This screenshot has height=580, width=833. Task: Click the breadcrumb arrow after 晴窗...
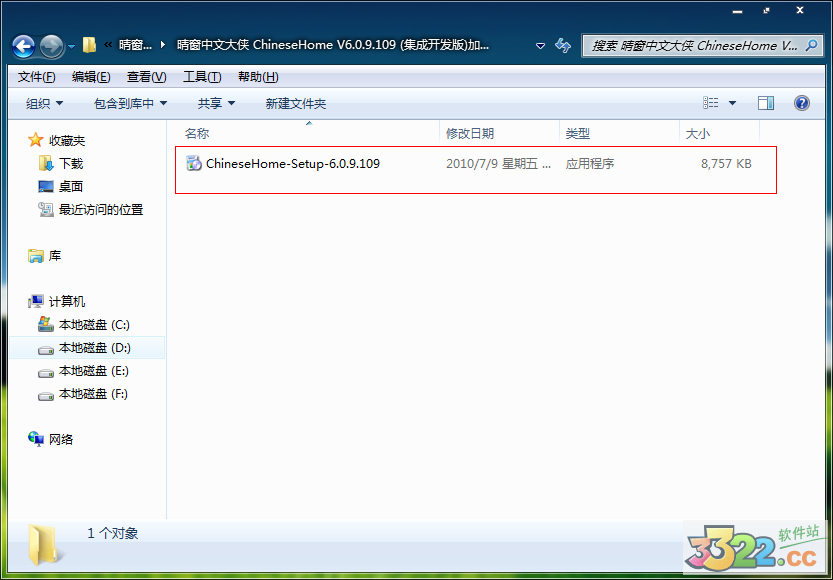click(x=163, y=46)
